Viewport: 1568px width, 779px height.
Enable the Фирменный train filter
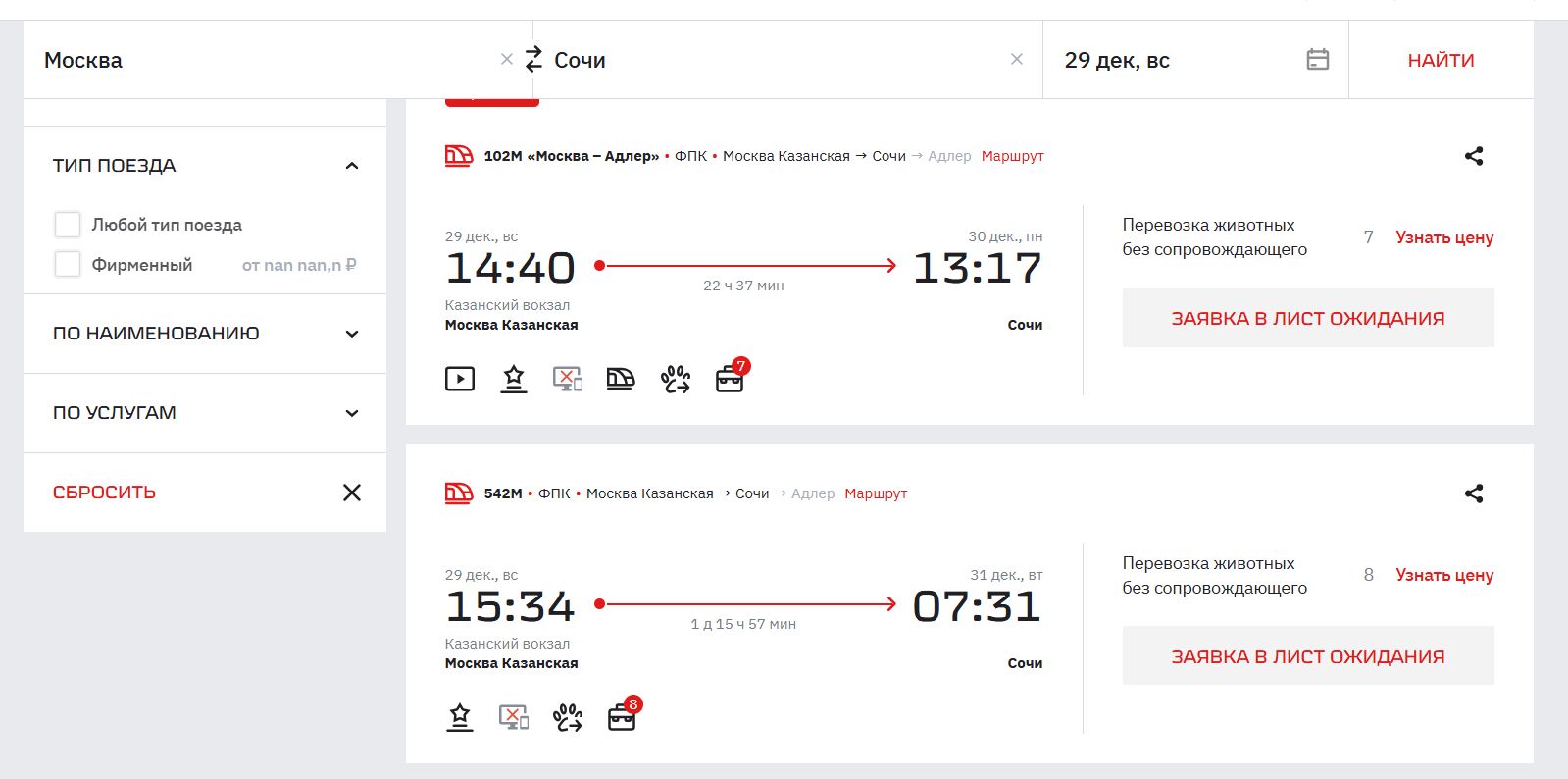[68, 265]
